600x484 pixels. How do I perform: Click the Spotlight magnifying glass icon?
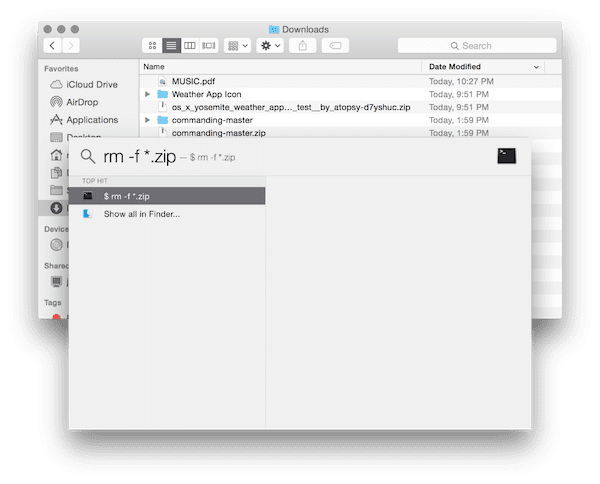point(88,156)
